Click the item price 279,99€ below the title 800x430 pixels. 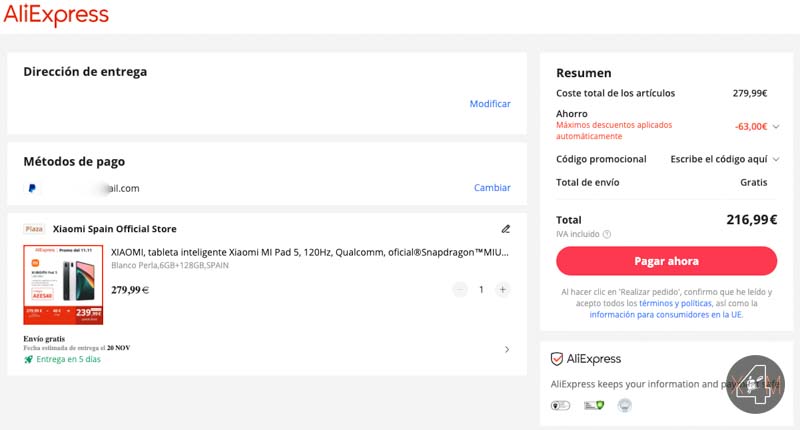(130, 290)
